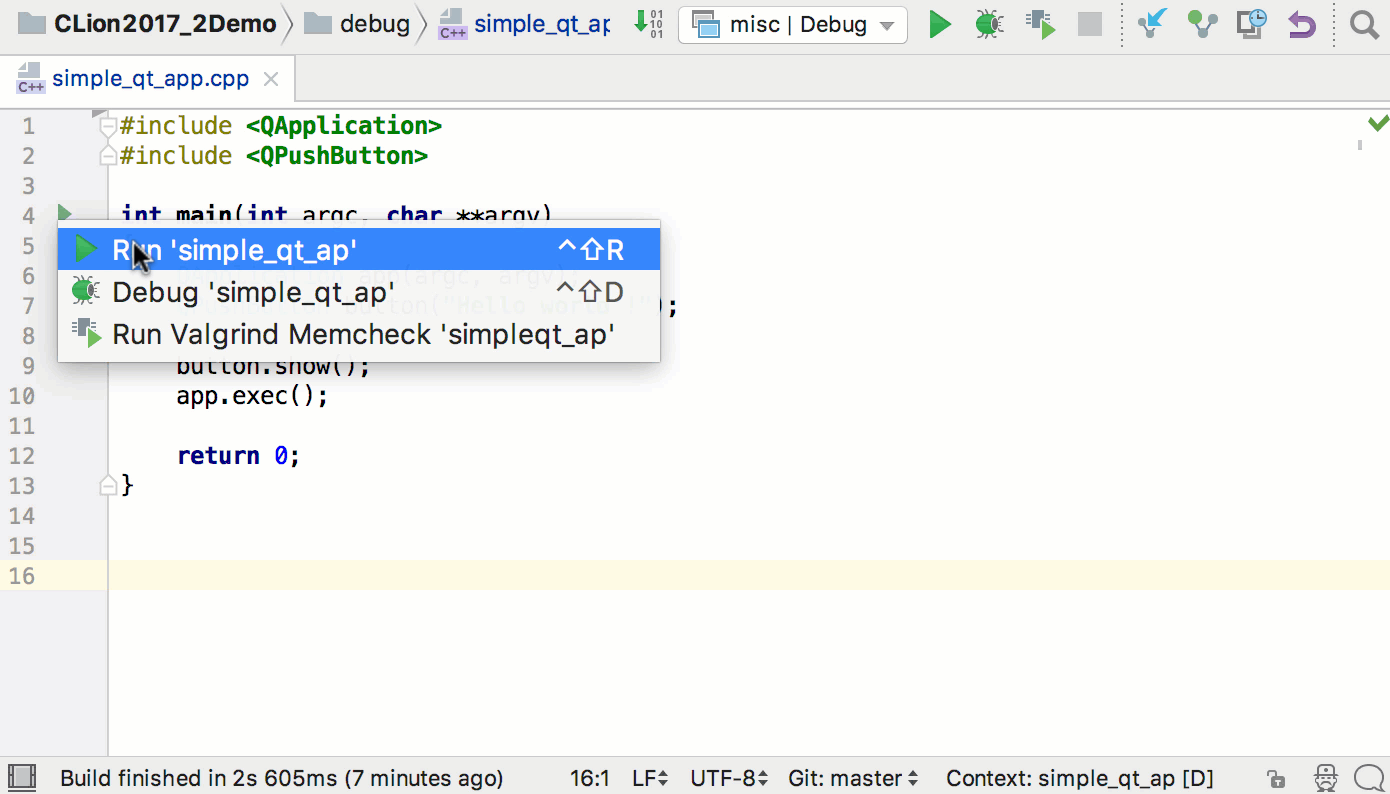Click the build binary arrow icon
Viewport: 1390px width, 794px height.
click(x=649, y=24)
